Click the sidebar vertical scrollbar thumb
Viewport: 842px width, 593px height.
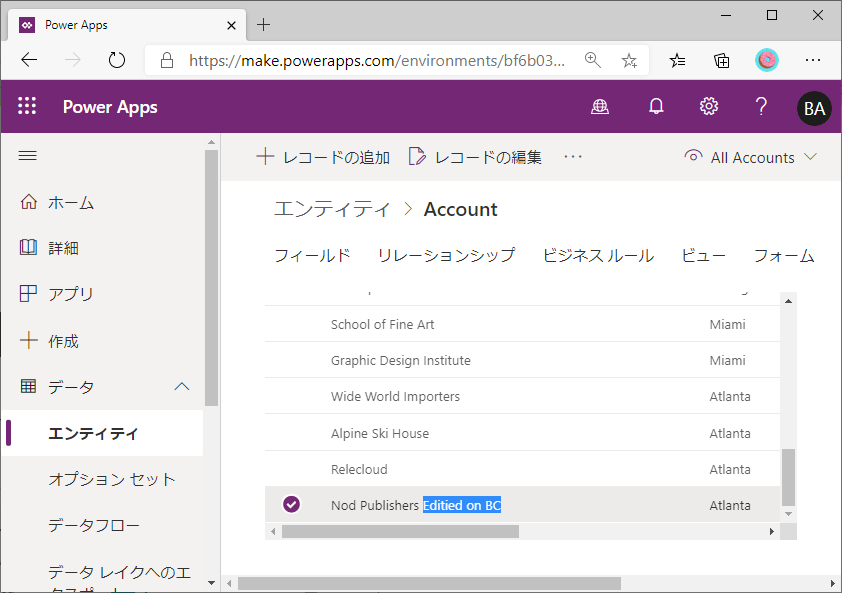(211, 278)
